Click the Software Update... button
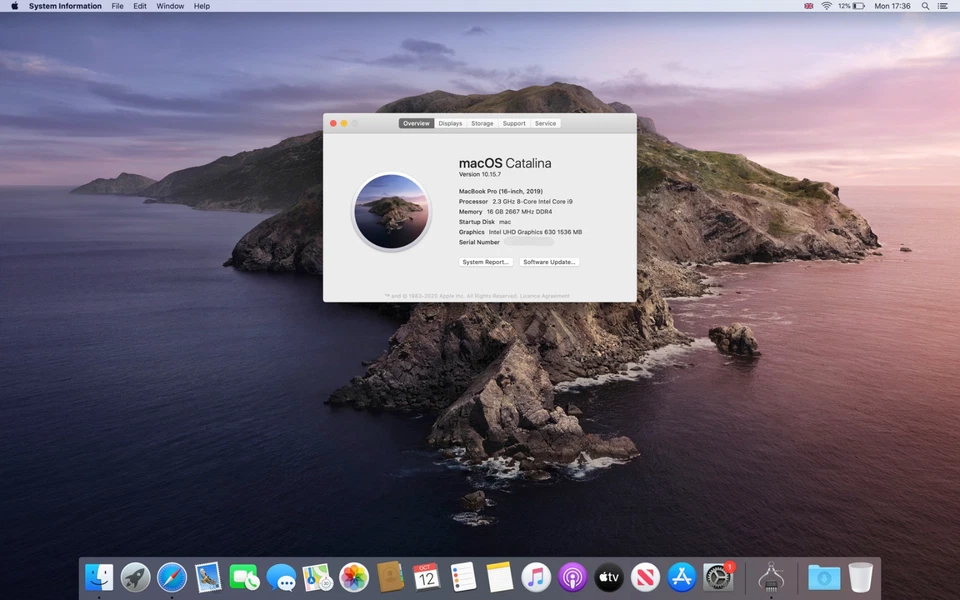 point(549,261)
